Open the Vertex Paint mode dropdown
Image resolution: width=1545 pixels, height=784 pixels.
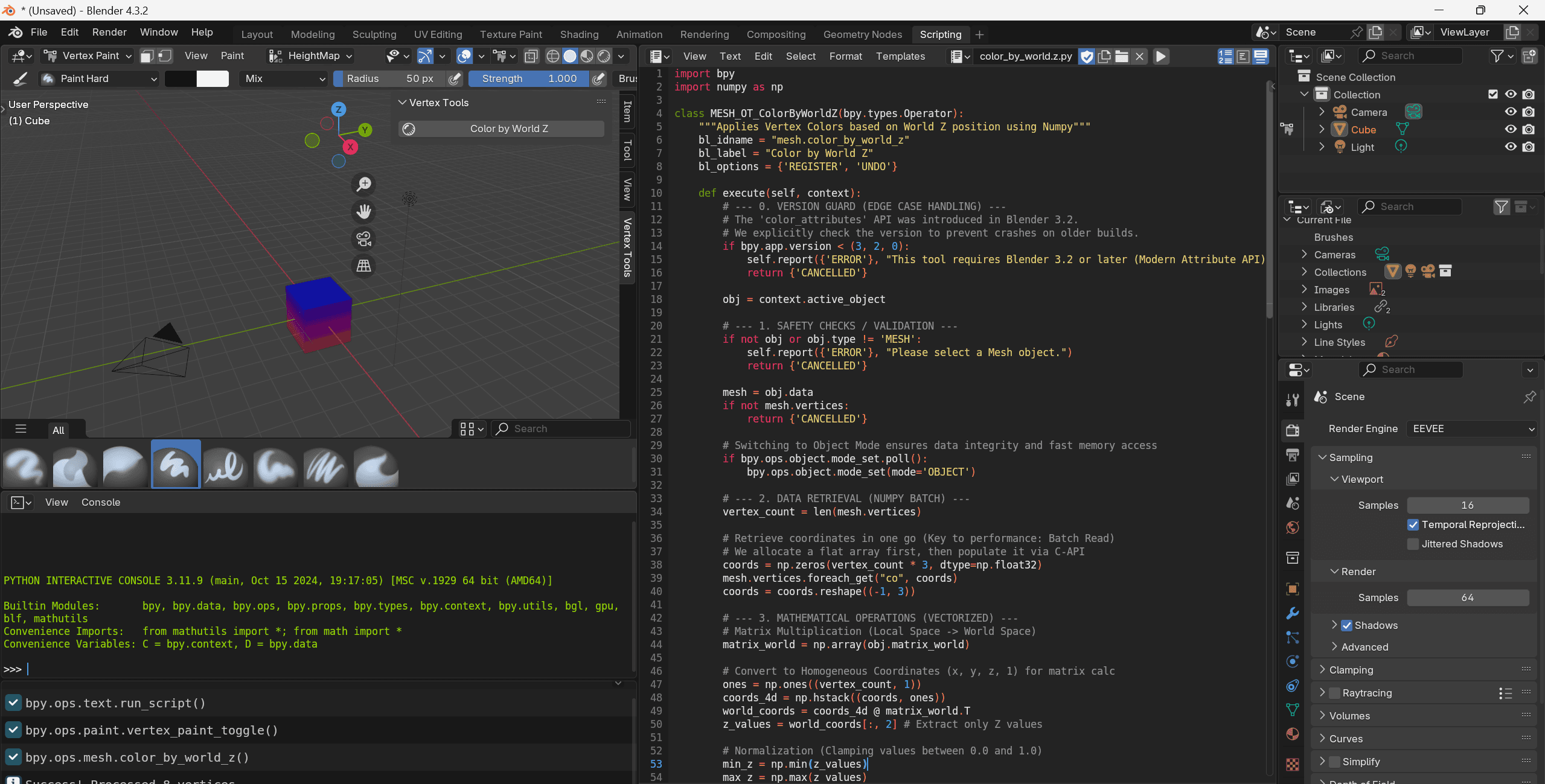coord(88,56)
